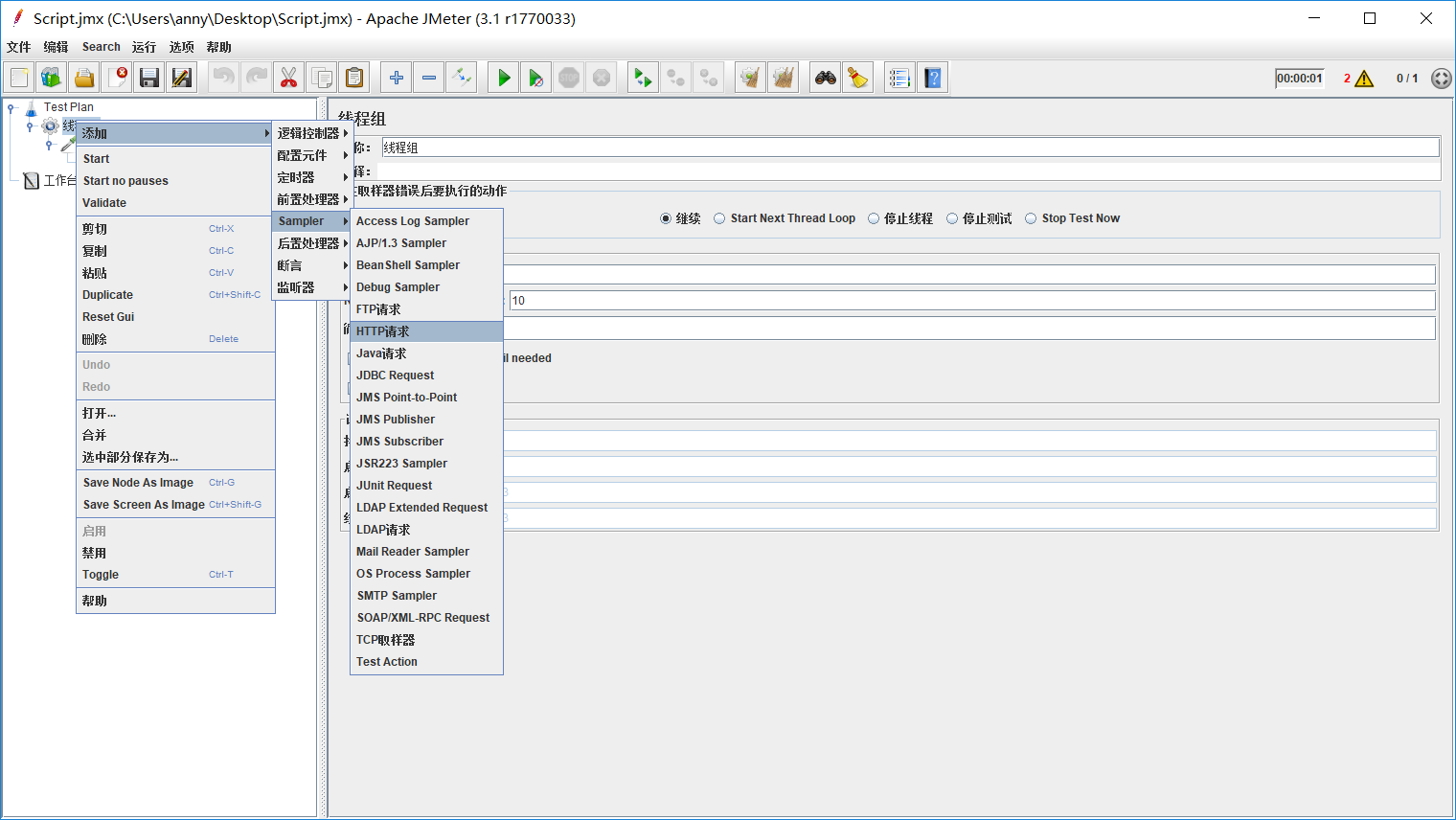This screenshot has height=820, width=1456.
Task: Choose JDBC Request sampler
Action: (426, 376)
